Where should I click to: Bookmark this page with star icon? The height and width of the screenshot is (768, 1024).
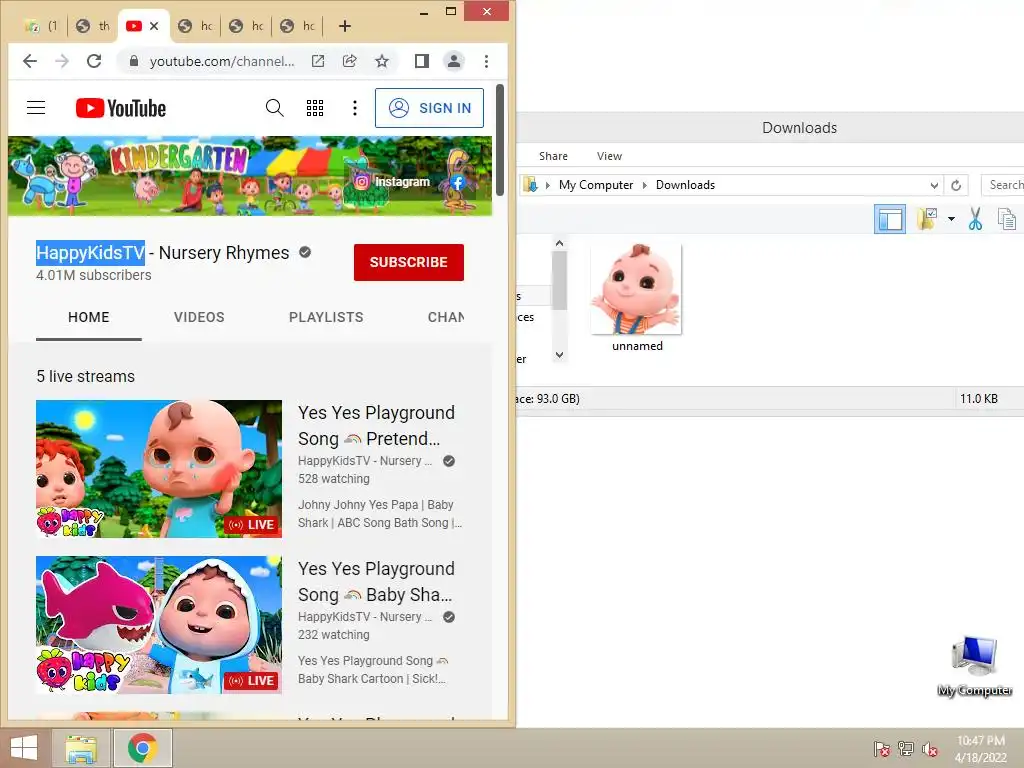click(x=382, y=61)
